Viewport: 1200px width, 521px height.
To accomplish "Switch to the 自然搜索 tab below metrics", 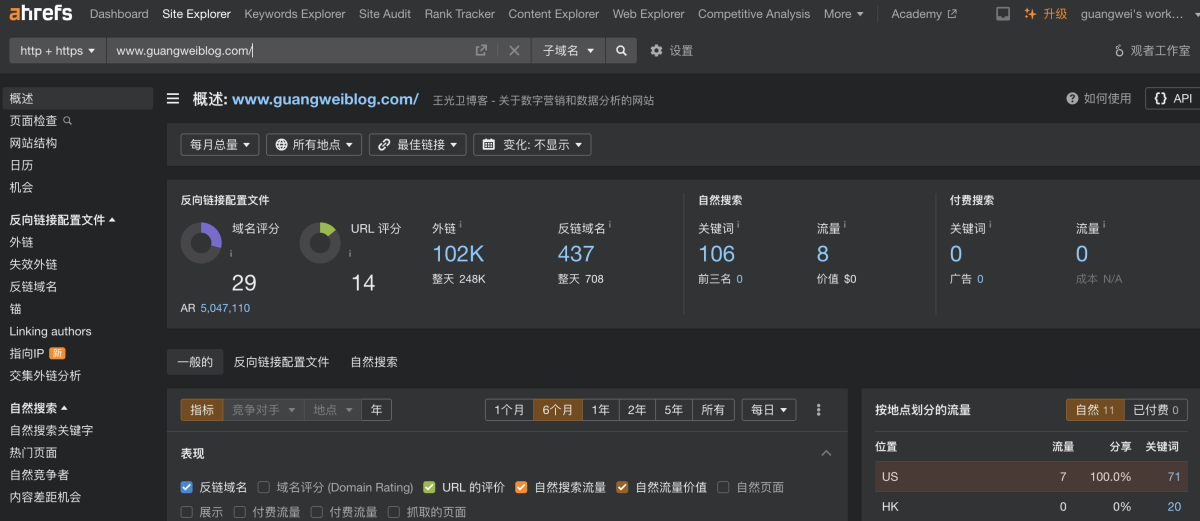I will (x=374, y=362).
